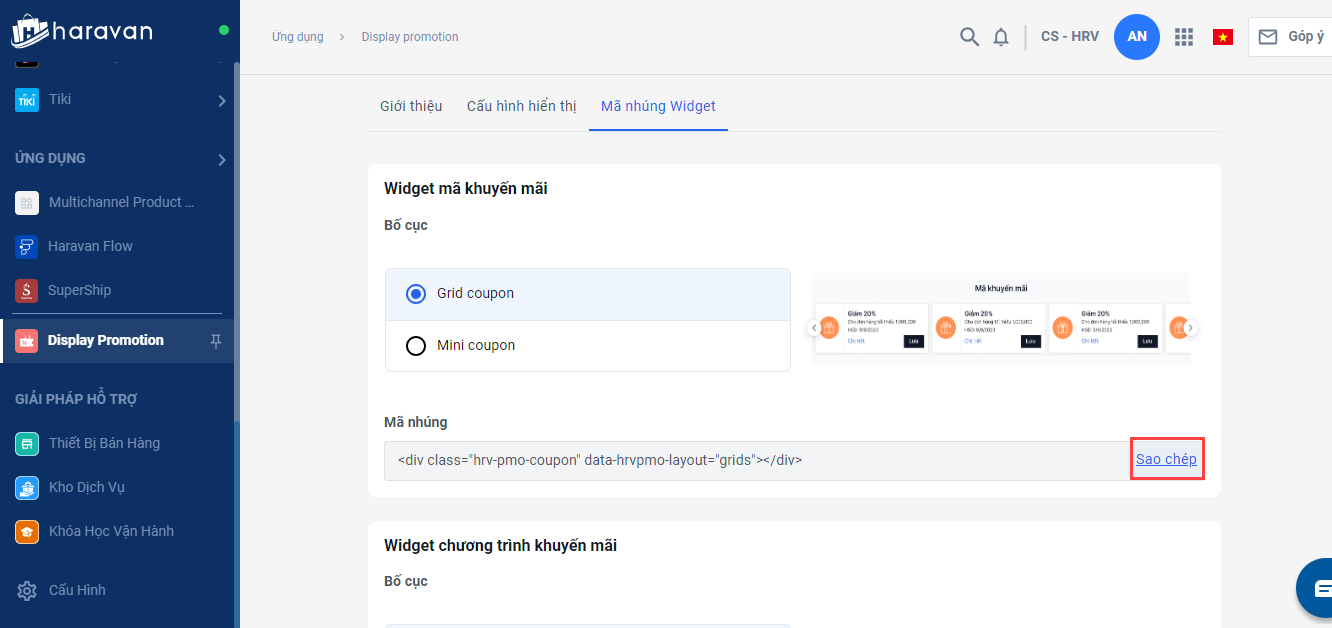The width and height of the screenshot is (1332, 628).
Task: Click the Sao chép copy link
Action: (x=1166, y=459)
